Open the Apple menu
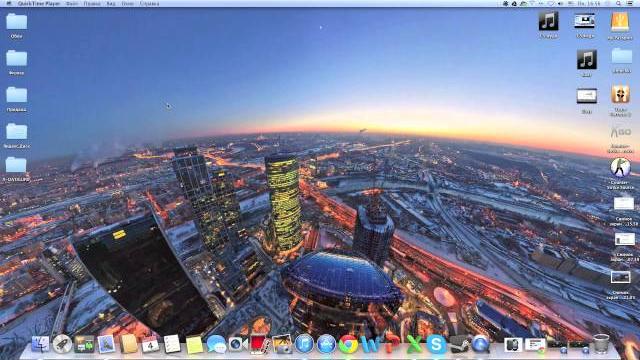Screen dimensions: 640x360 pyautogui.click(x=9, y=3)
